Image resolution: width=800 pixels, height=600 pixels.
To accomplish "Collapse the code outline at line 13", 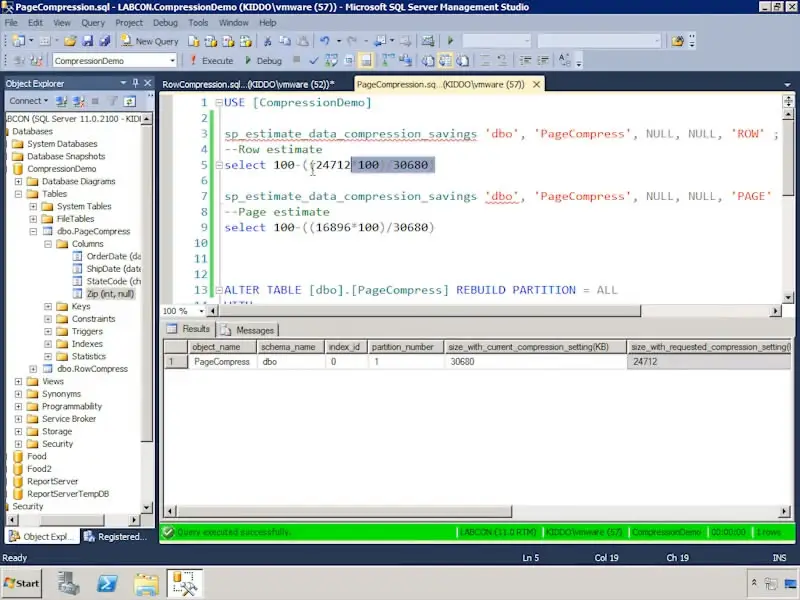I will pyautogui.click(x=219, y=290).
